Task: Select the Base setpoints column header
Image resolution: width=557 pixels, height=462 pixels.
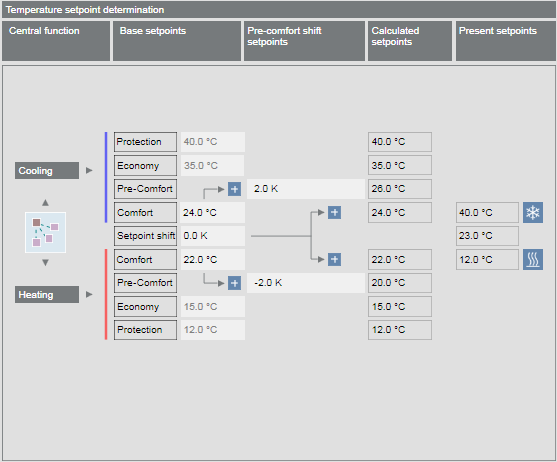Action: point(177,41)
